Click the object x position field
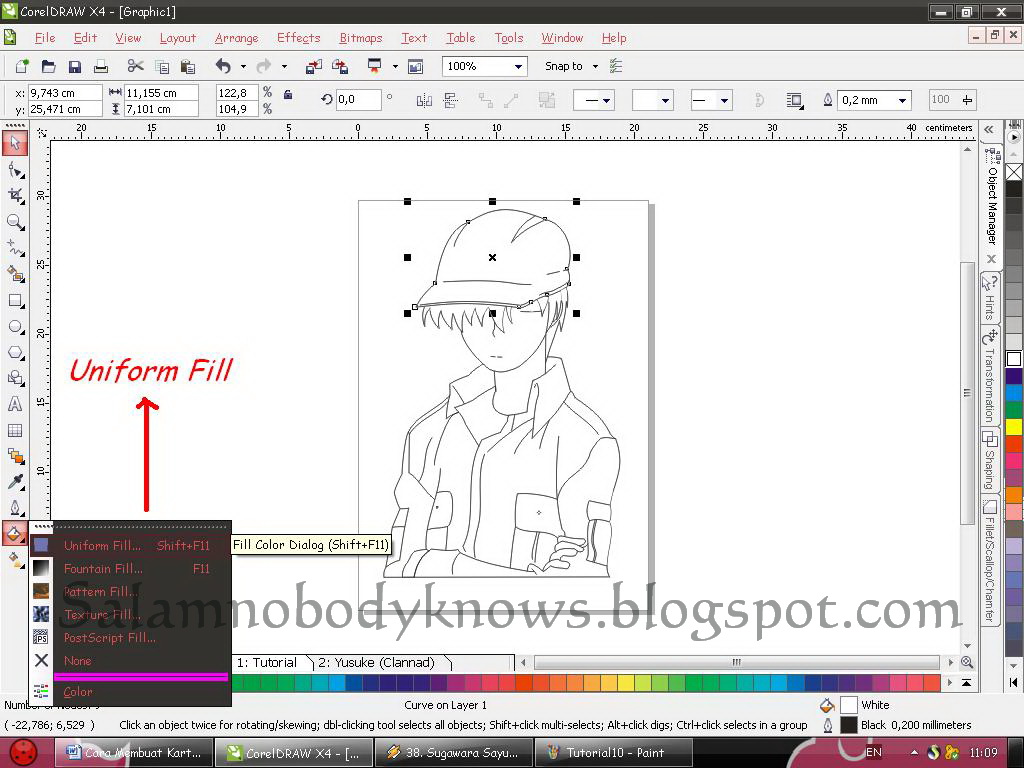The image size is (1024, 768). tap(65, 93)
